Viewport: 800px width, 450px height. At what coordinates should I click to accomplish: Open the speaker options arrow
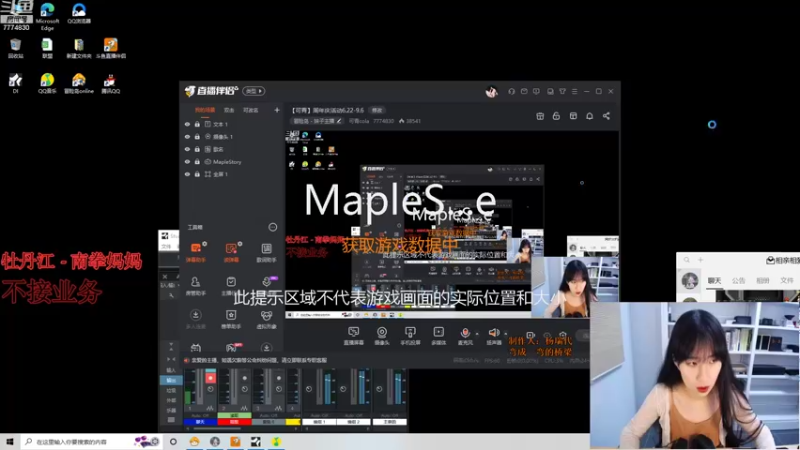(x=505, y=333)
